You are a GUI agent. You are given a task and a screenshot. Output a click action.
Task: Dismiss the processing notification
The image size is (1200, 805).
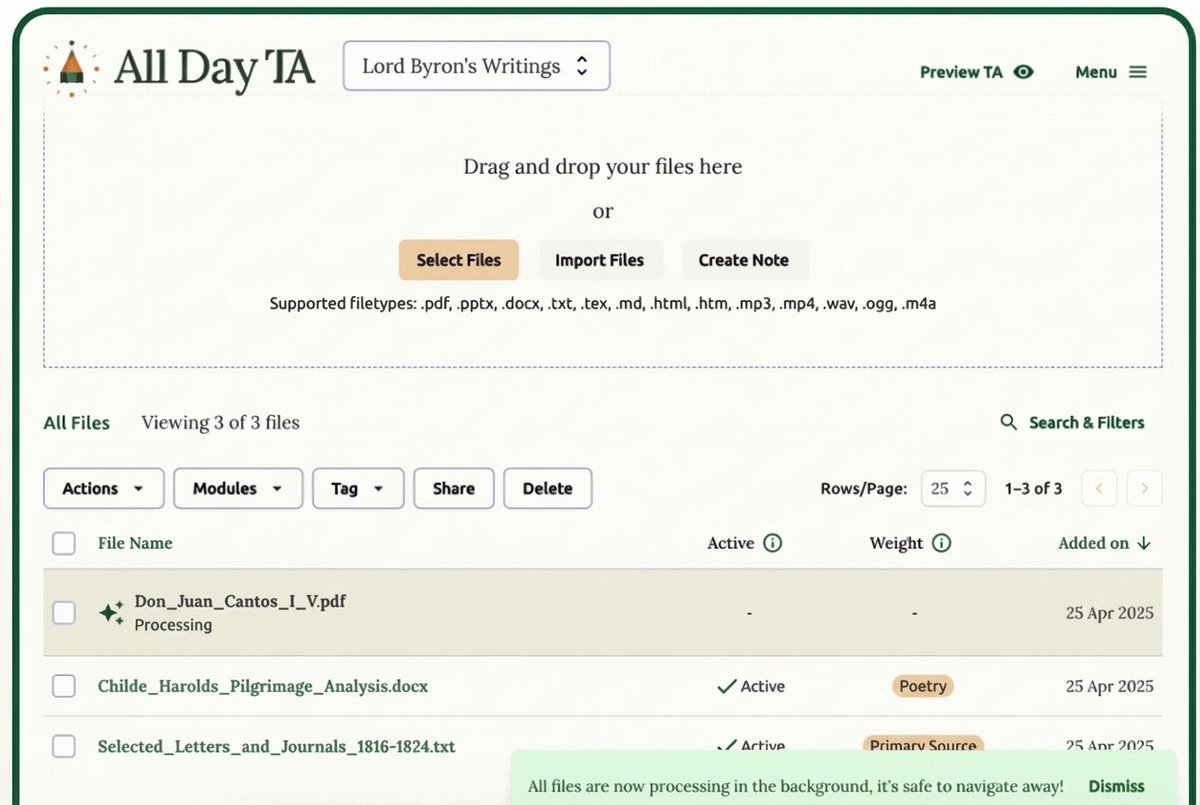pos(1116,786)
